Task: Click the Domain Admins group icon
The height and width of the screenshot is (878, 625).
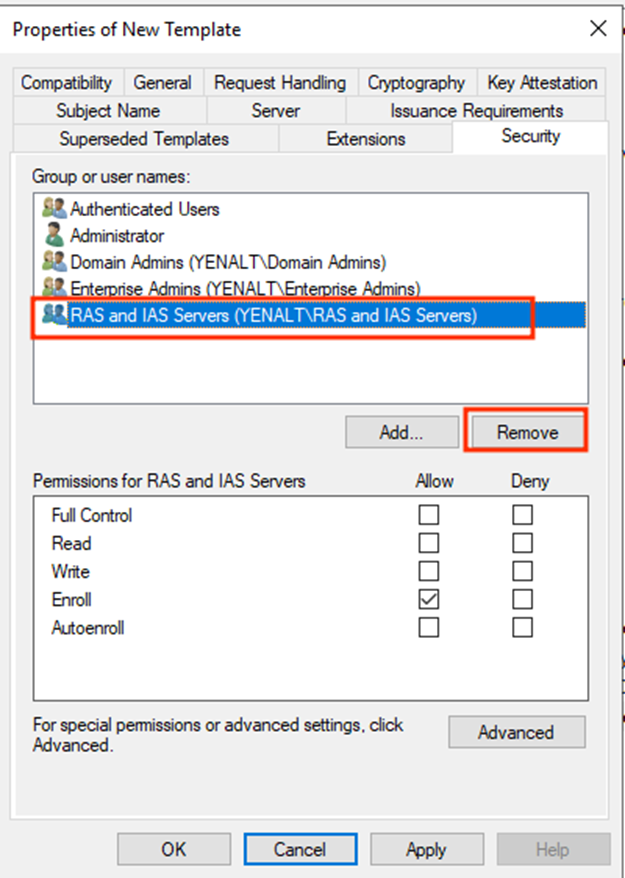Action: [54, 261]
